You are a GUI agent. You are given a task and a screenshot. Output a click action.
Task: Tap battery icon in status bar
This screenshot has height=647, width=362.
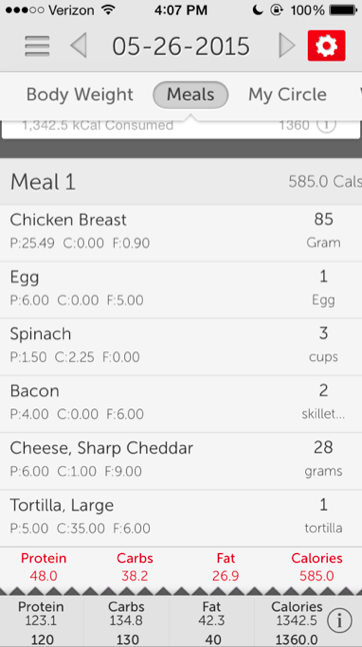343,10
